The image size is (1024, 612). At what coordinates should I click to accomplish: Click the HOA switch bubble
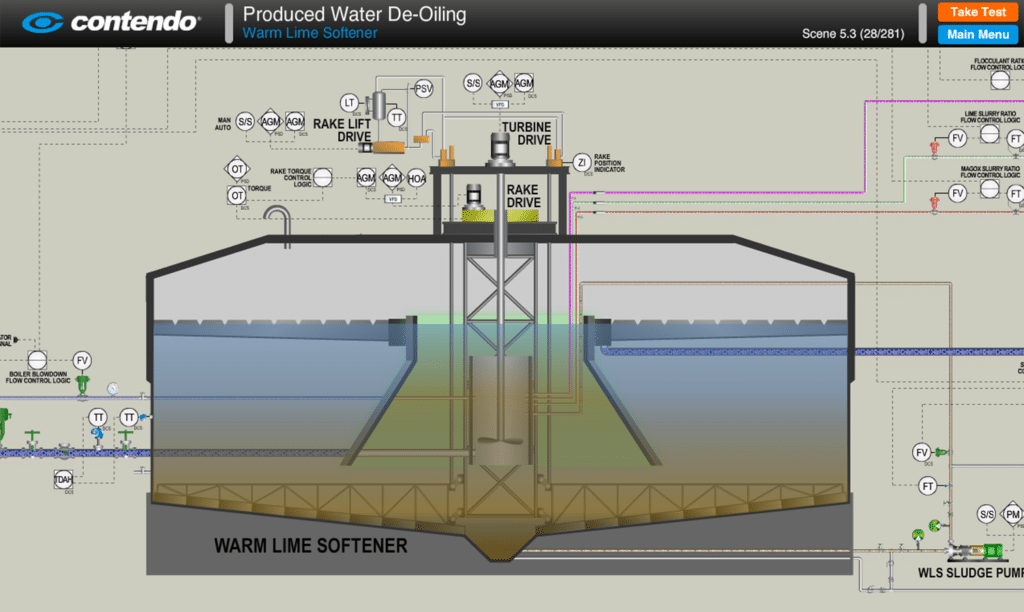pyautogui.click(x=417, y=178)
